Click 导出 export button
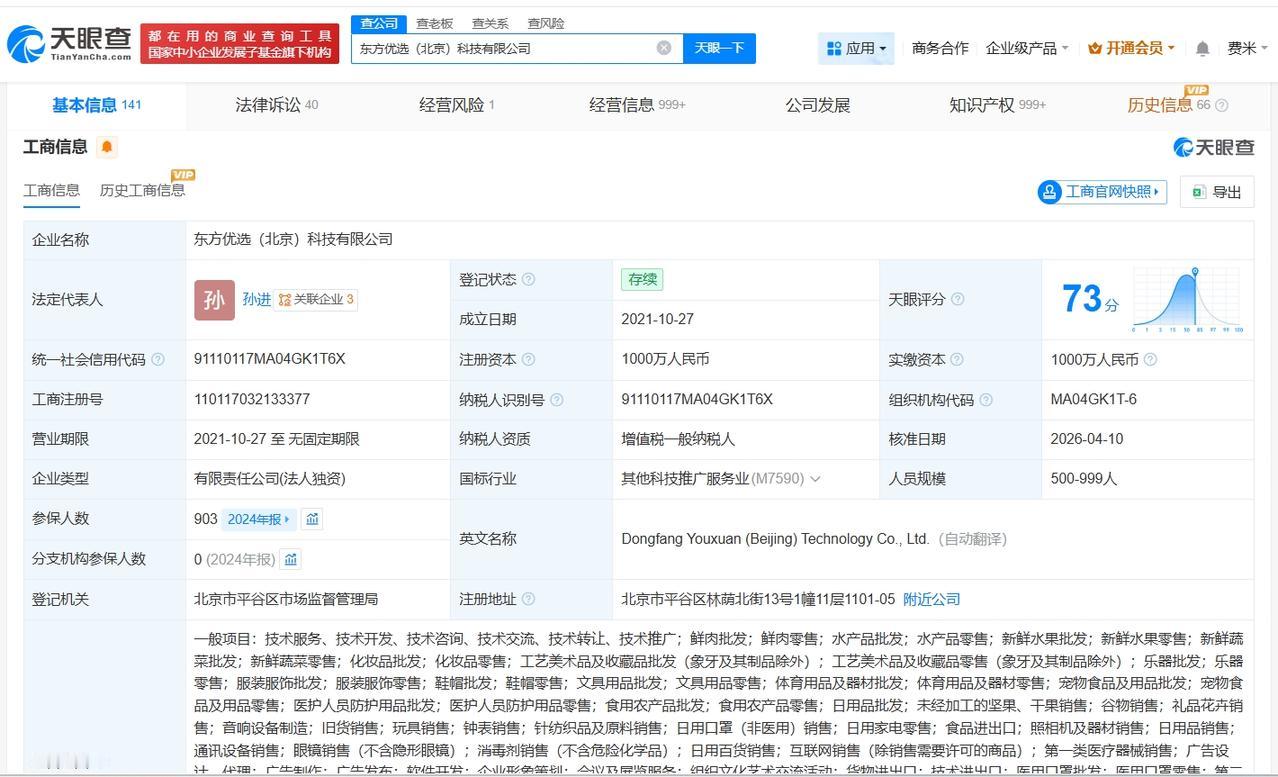The width and height of the screenshot is (1278, 777). pos(1216,192)
